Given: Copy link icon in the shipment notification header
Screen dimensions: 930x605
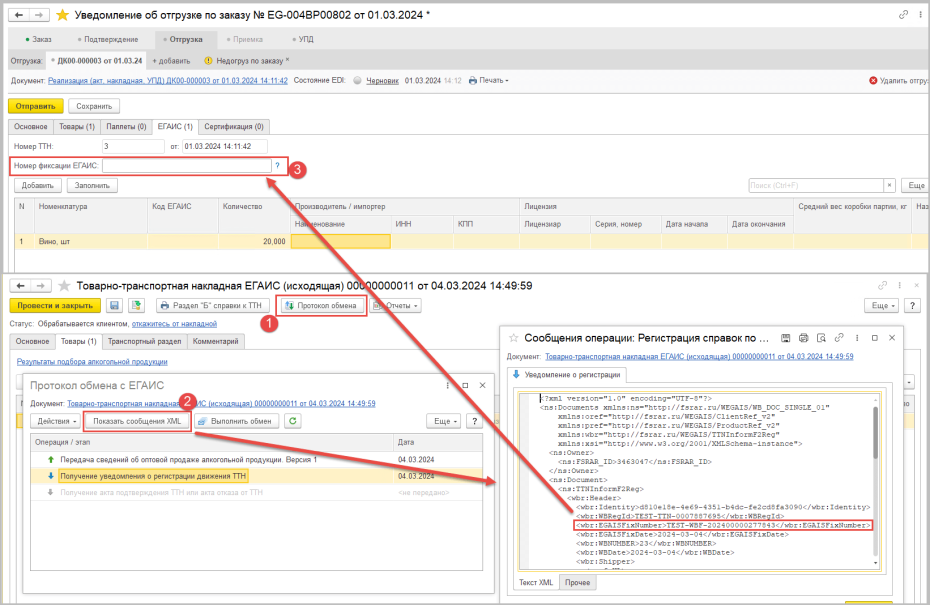Looking at the screenshot, I should tap(903, 15).
